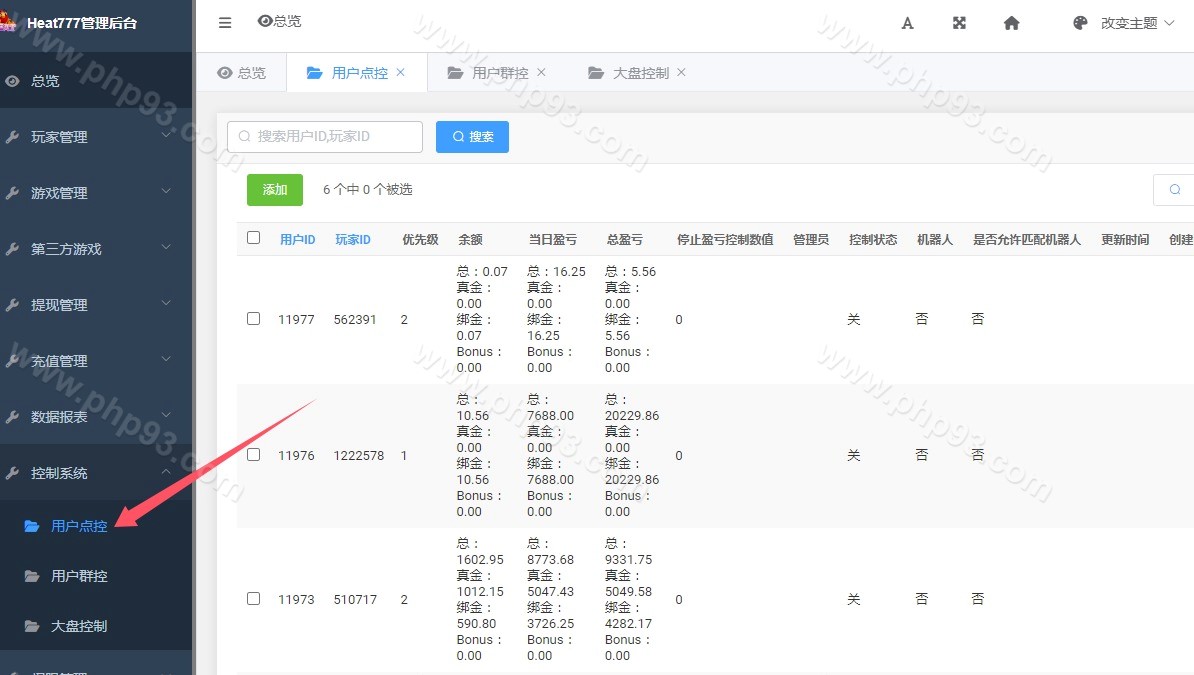The width and height of the screenshot is (1194, 675).
Task: Close the 用户群控 tab
Action: click(x=541, y=72)
